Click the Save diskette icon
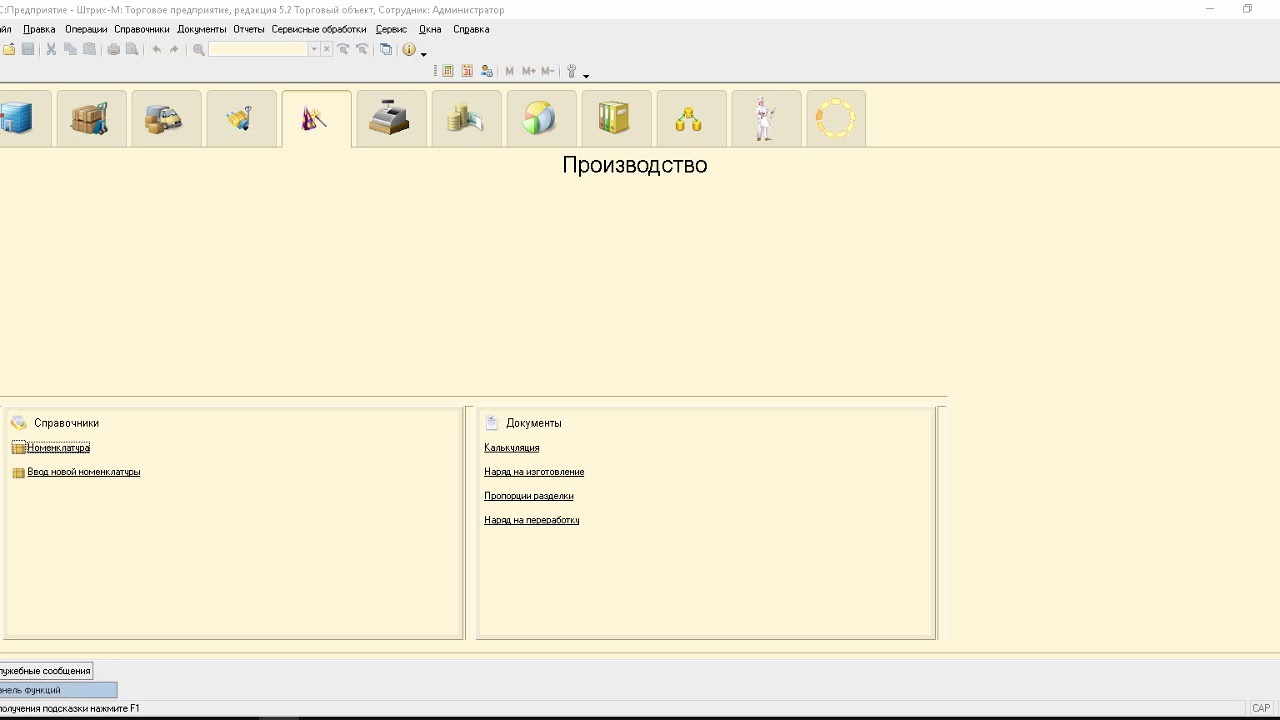Viewport: 1280px width, 720px height. click(28, 49)
